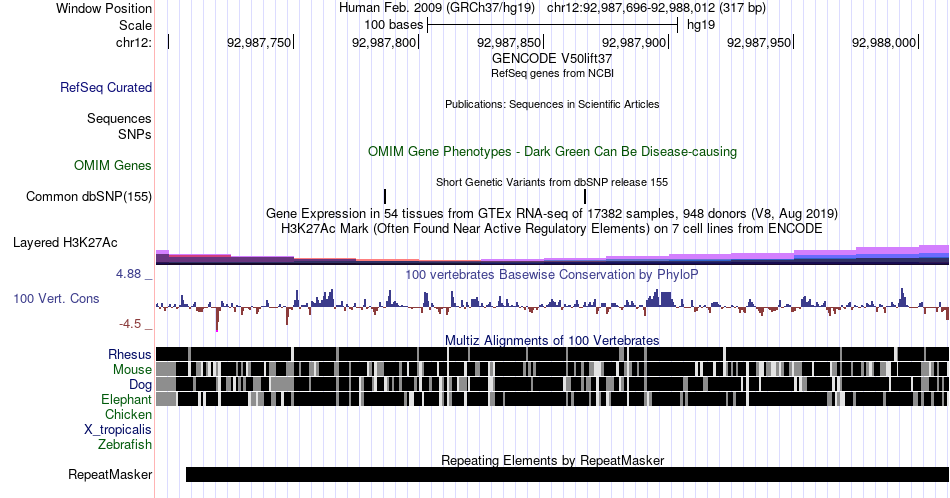Viewport: 950px width, 498px height.
Task: Click the GTEx Gene Expression track title
Action: coord(552,213)
